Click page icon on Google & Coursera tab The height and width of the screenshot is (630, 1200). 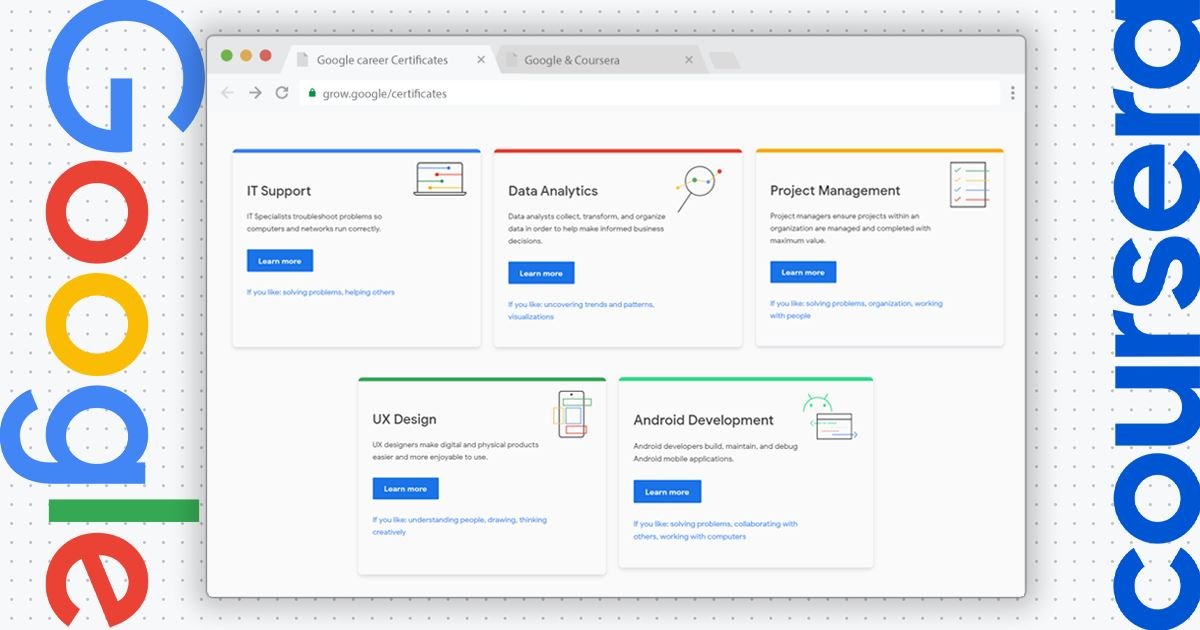(x=511, y=60)
